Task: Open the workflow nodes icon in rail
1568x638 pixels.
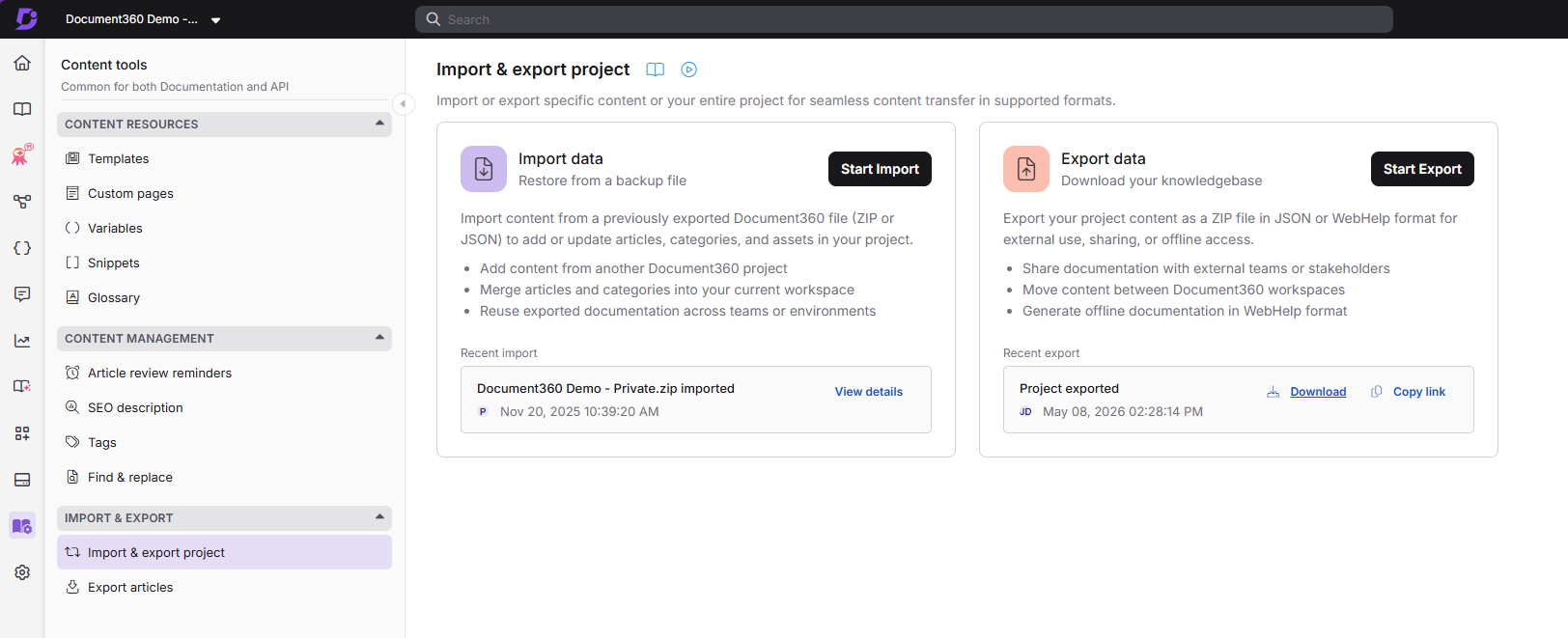Action: pyautogui.click(x=22, y=202)
